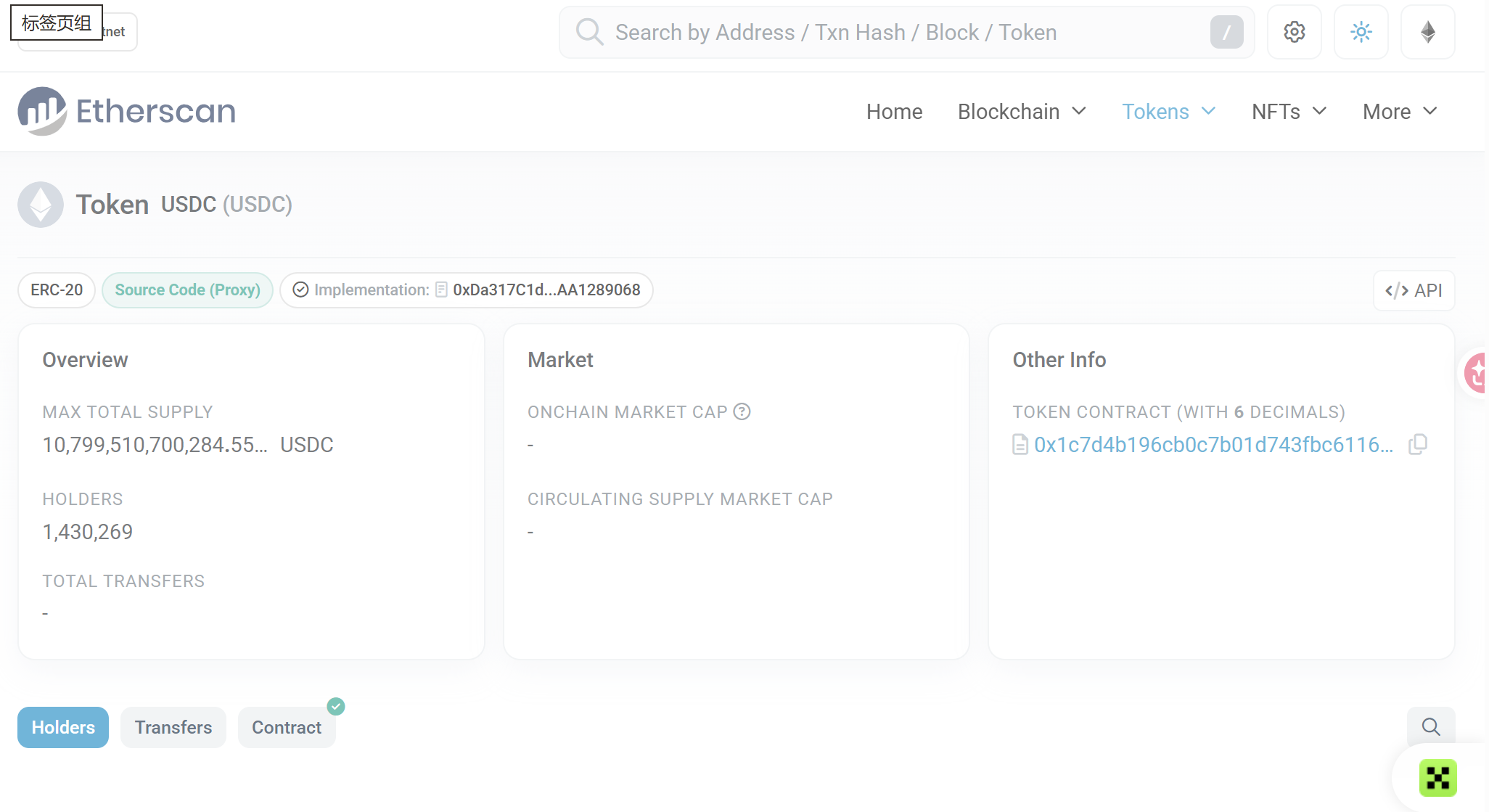This screenshot has height=812, width=1489.
Task: Expand the Blockchain menu
Action: pyautogui.click(x=1022, y=112)
